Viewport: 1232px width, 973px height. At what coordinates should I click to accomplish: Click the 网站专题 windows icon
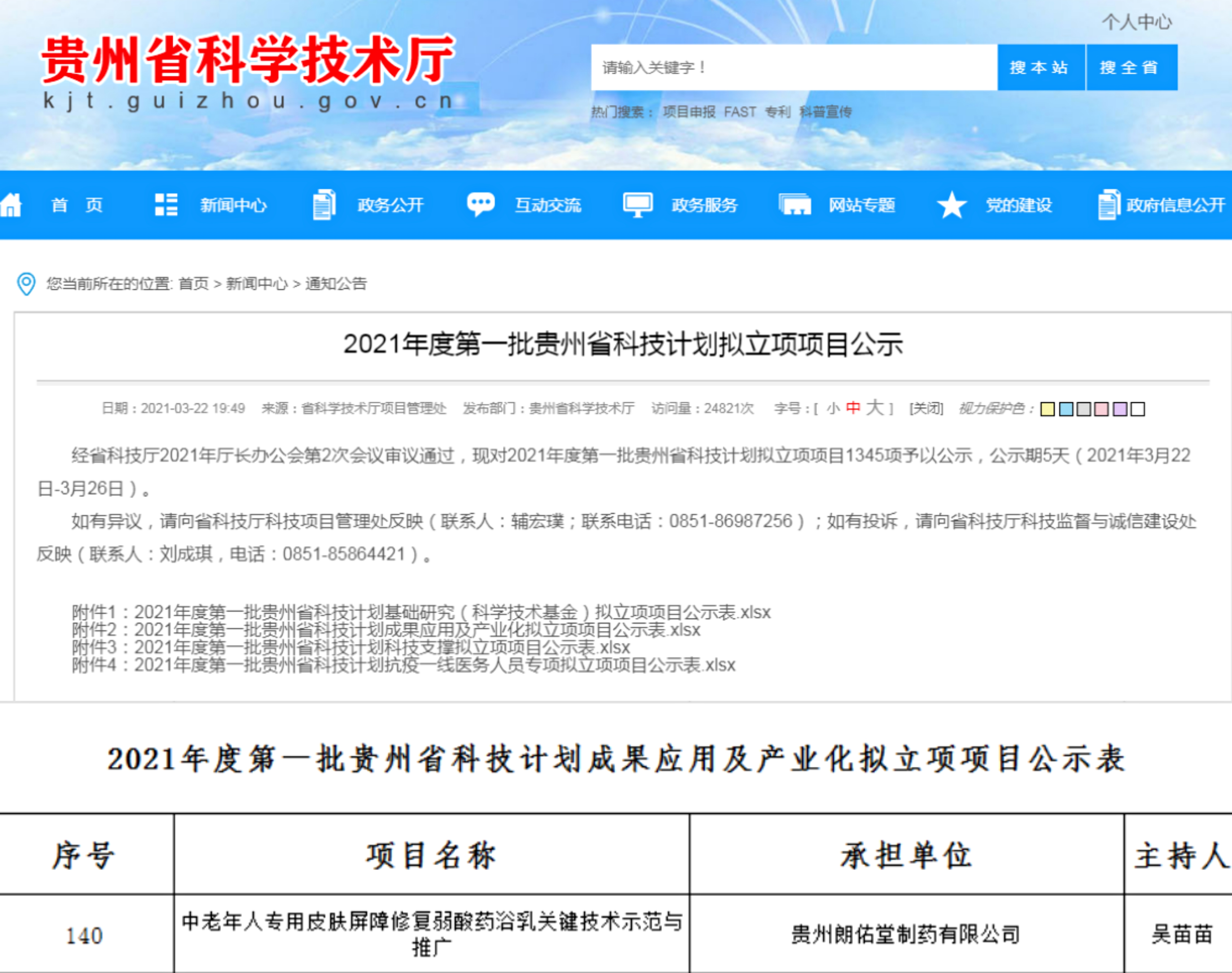tap(794, 204)
